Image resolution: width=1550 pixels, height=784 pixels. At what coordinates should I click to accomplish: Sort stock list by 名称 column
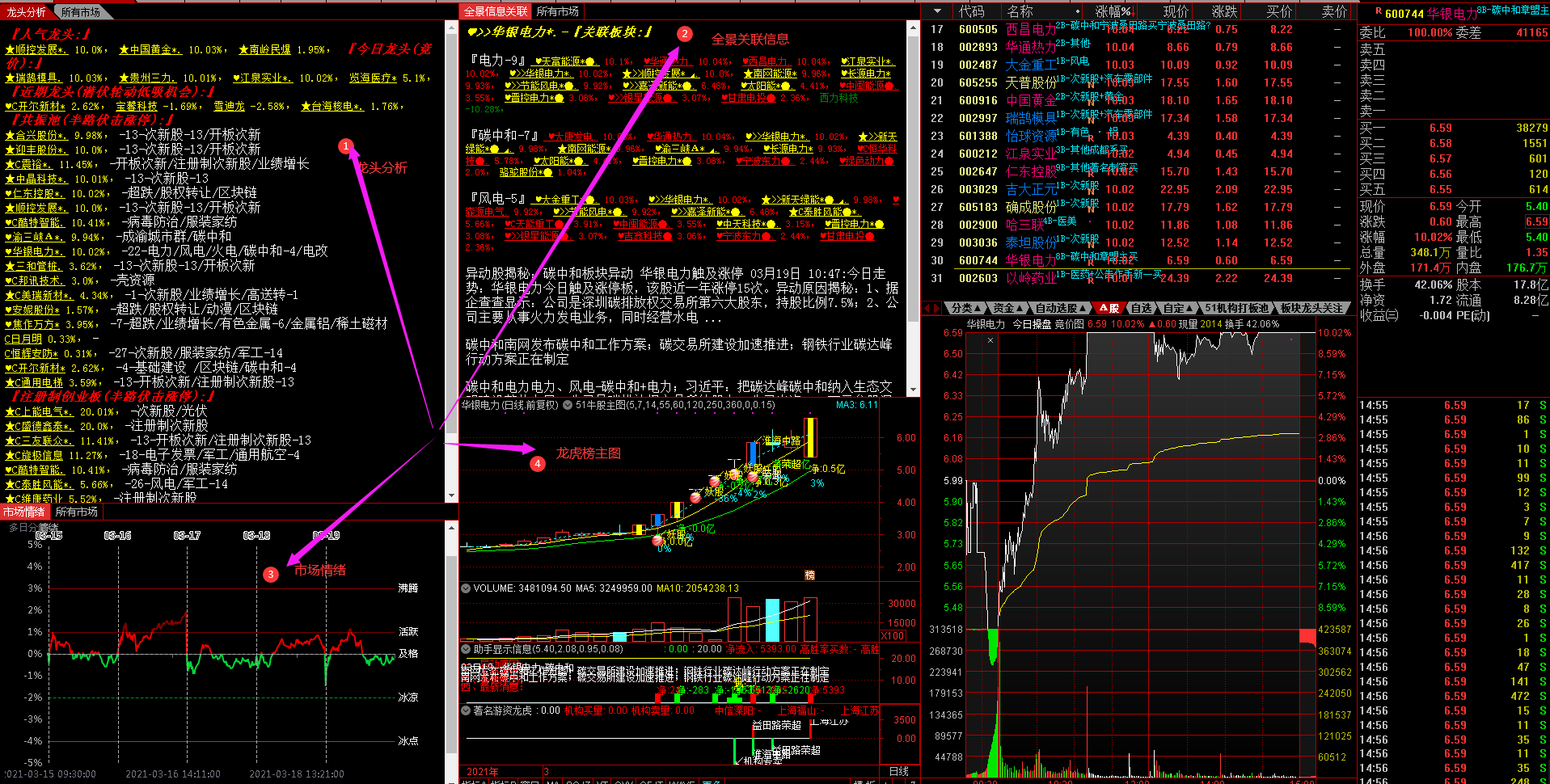pos(1020,11)
